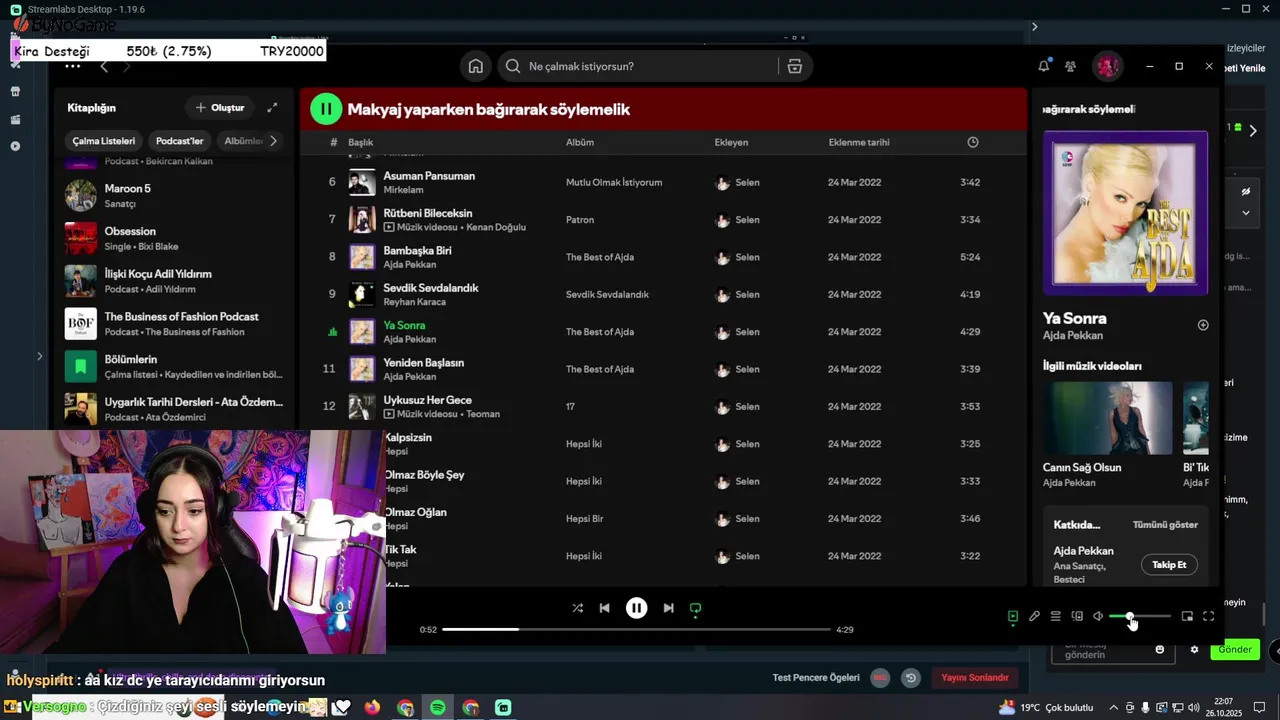This screenshot has width=1280, height=720.
Task: Skip to the previous track
Action: point(604,608)
